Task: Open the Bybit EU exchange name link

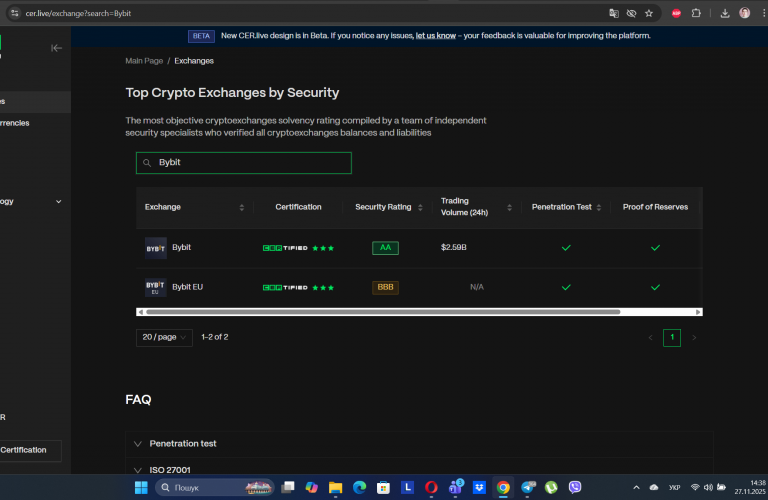Action: 187,287
